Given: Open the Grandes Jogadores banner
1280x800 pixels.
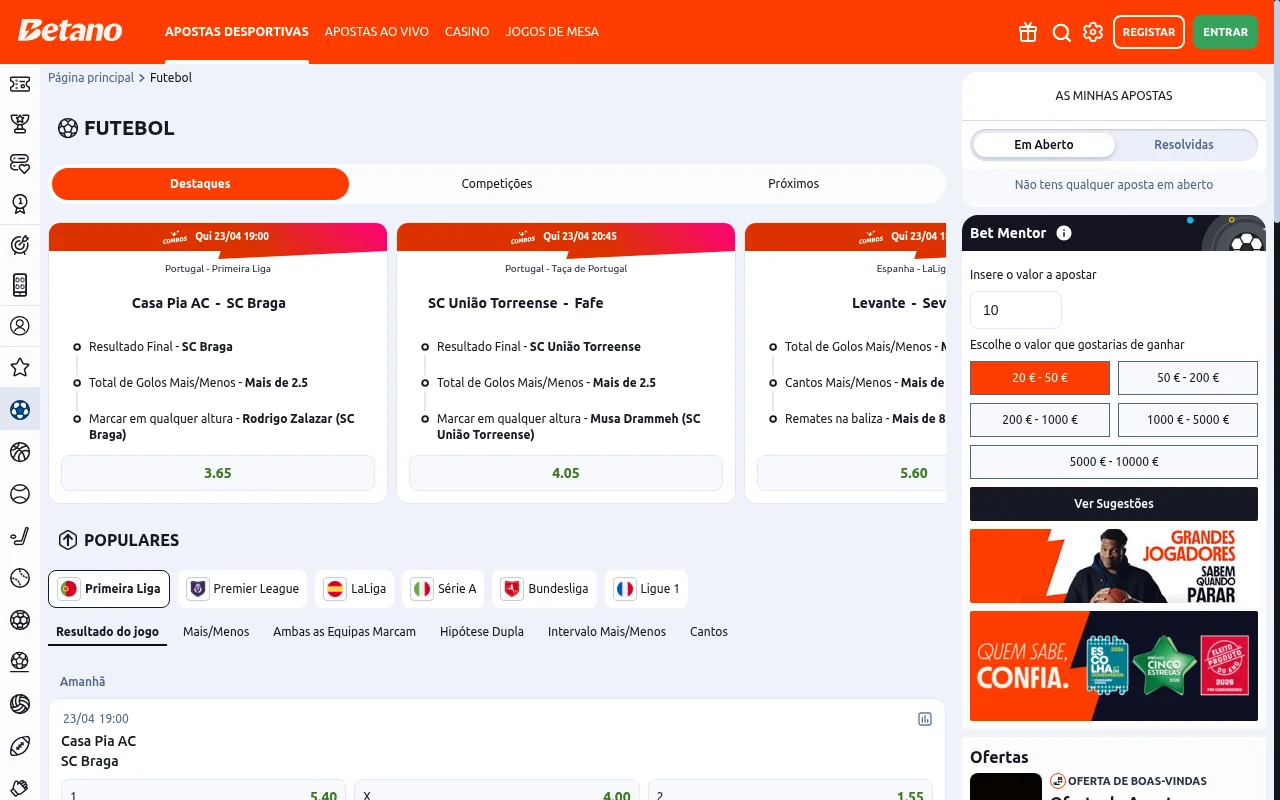Looking at the screenshot, I should click(1114, 566).
